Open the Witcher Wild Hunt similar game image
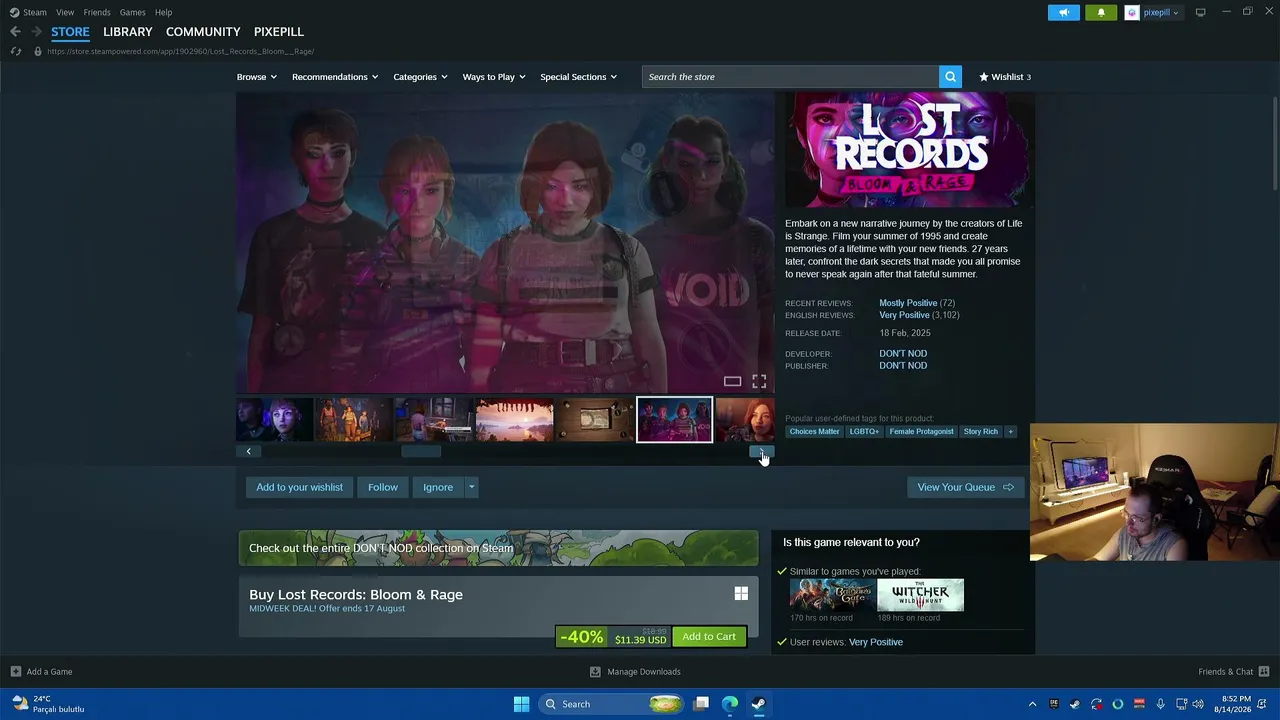 (920, 595)
